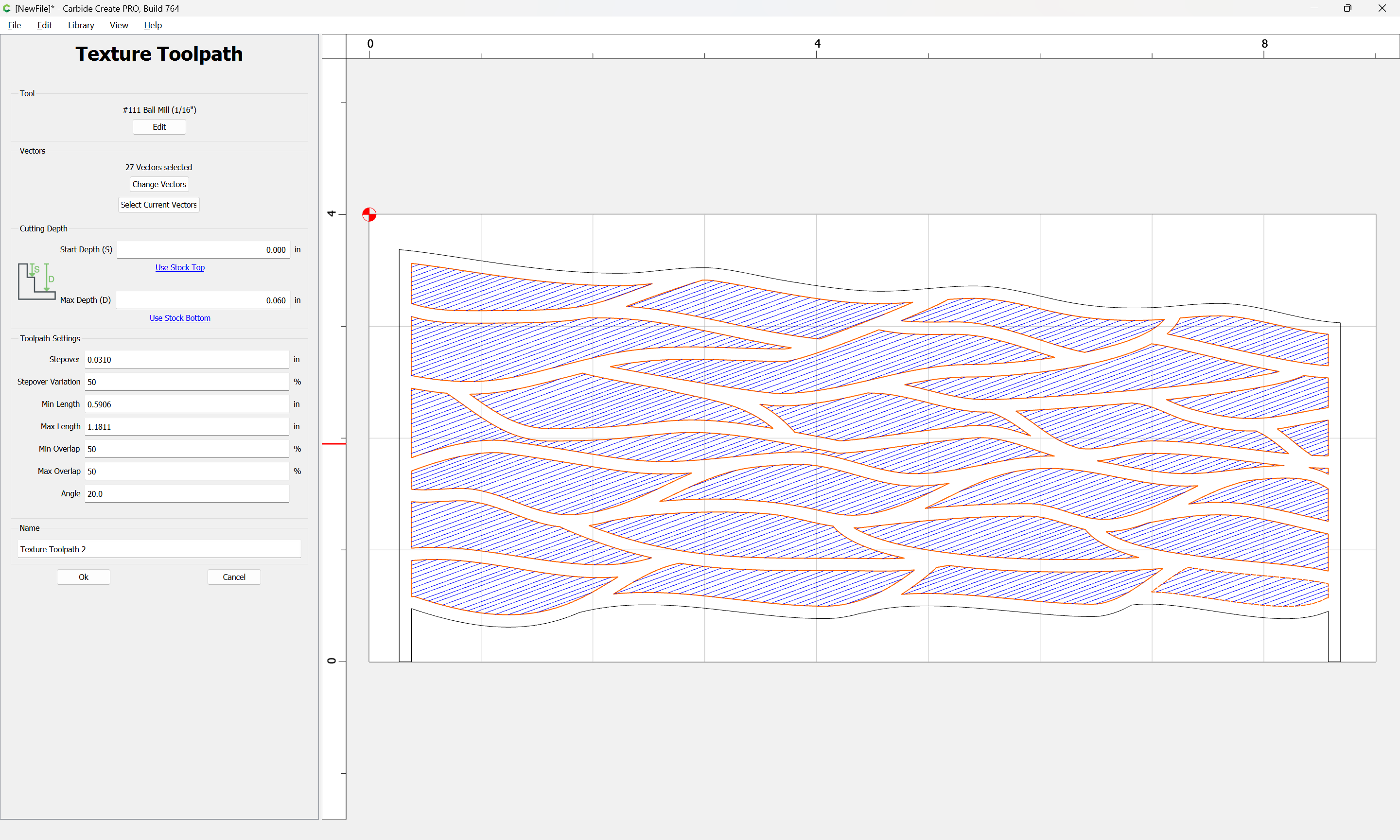Click the Use Stock Bottom link

click(179, 318)
